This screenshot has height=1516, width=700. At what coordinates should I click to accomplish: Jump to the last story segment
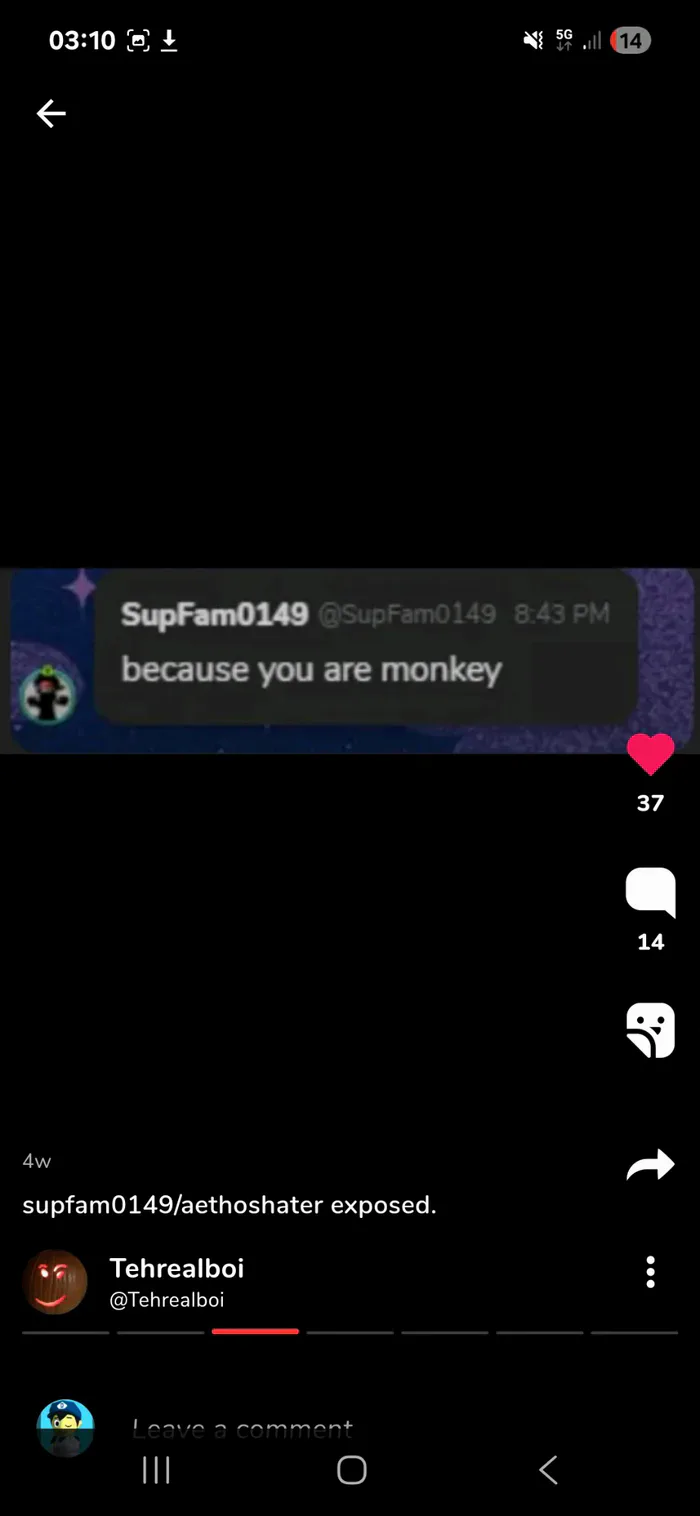[x=634, y=1332]
